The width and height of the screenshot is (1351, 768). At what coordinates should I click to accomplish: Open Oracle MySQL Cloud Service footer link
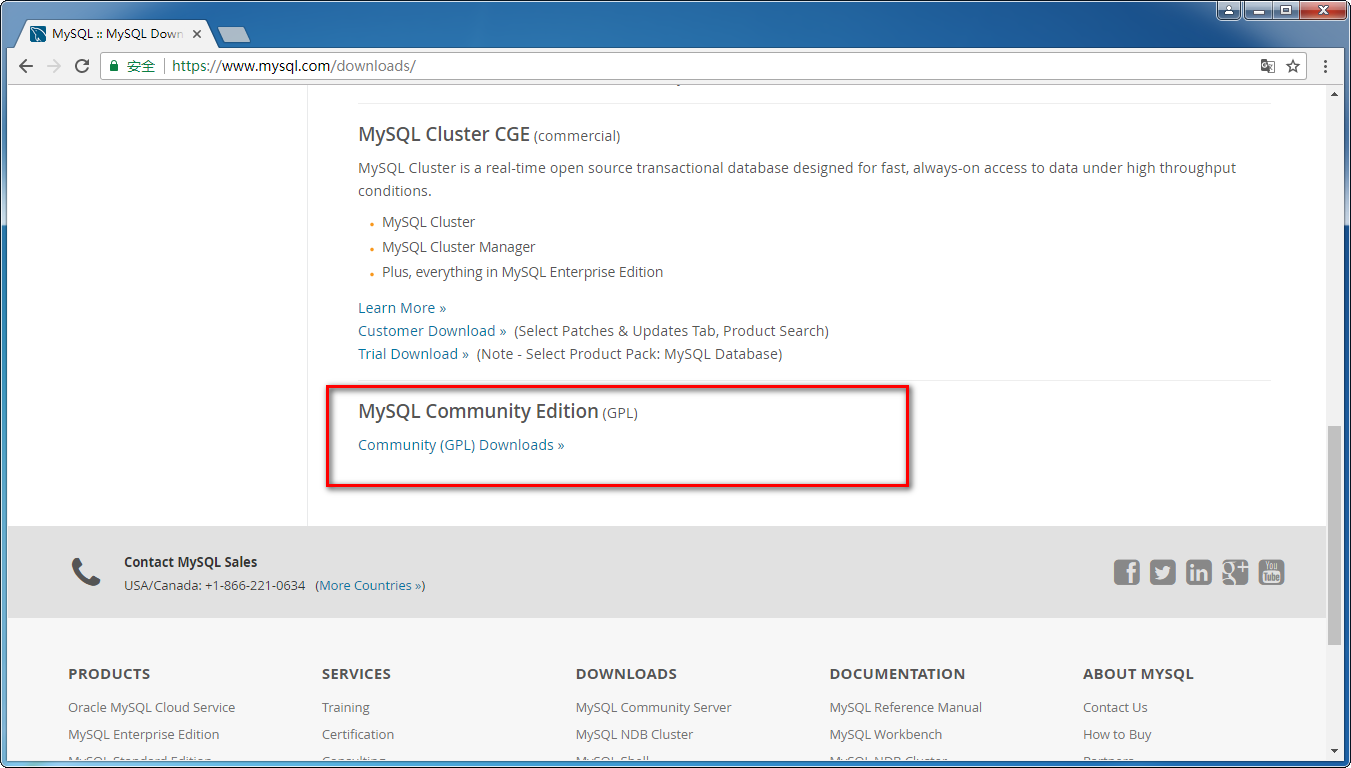pyautogui.click(x=152, y=707)
